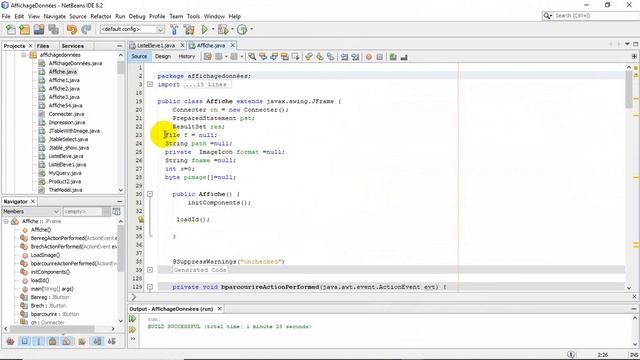Open the Profile Project dropdown arrow
Image resolution: width=640 pixels, height=360 pixels.
(251, 29)
